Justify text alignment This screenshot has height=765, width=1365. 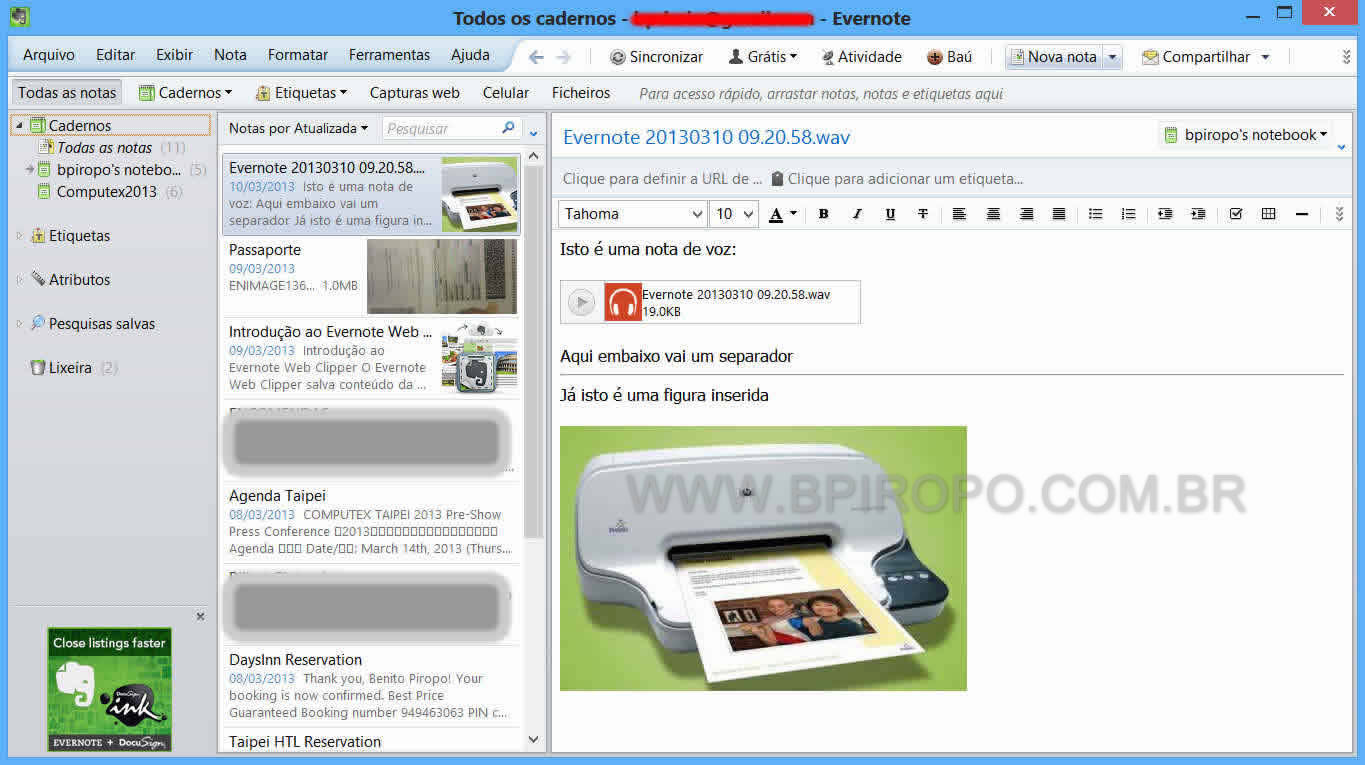pos(1059,214)
